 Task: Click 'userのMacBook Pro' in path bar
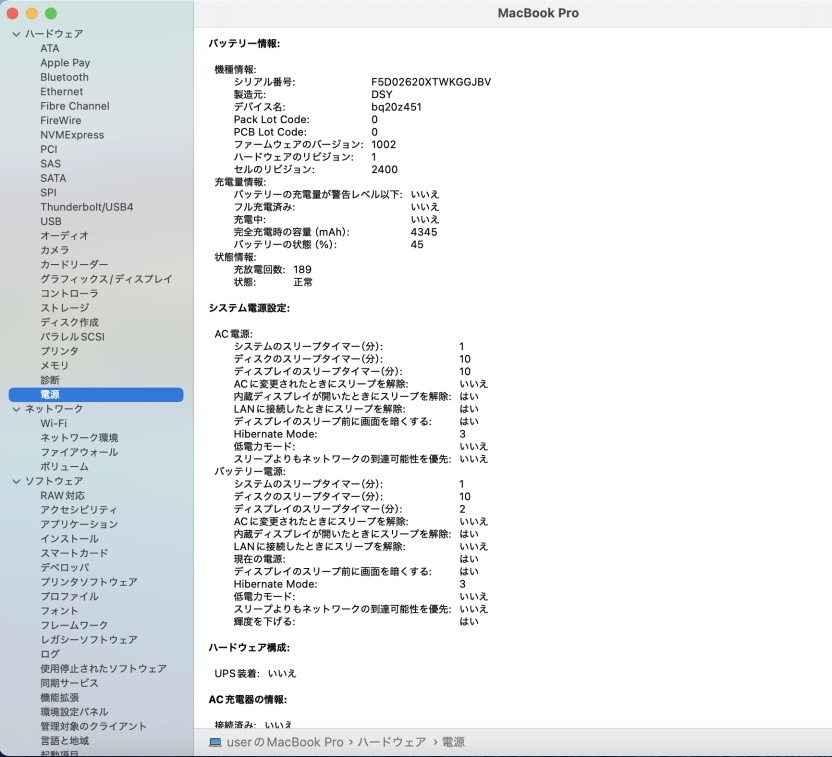pyautogui.click(x=285, y=742)
